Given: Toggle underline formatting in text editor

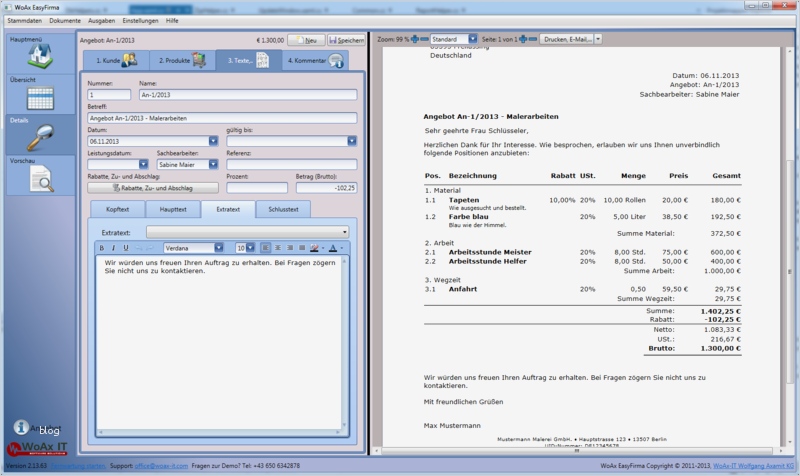Looking at the screenshot, I should point(125,247).
